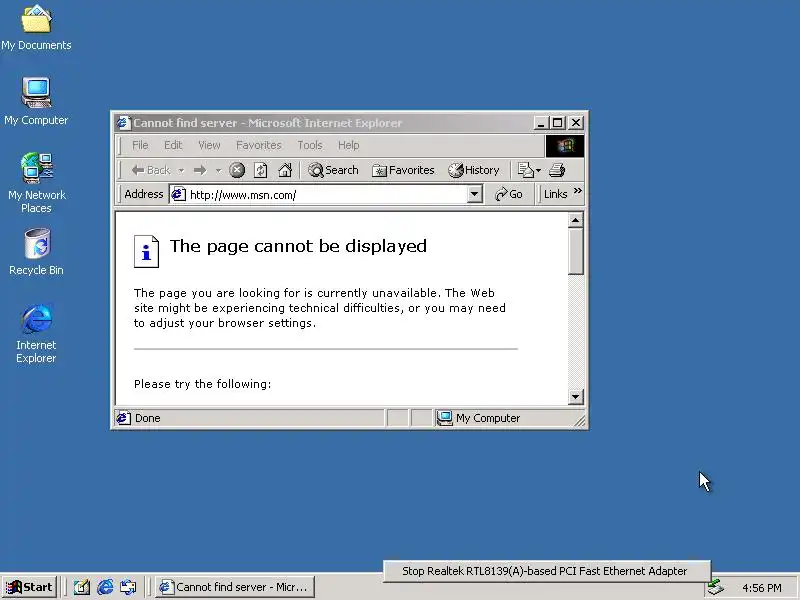Click the page scrollbar up arrow
Screen dimensions: 800x600
[x=576, y=220]
